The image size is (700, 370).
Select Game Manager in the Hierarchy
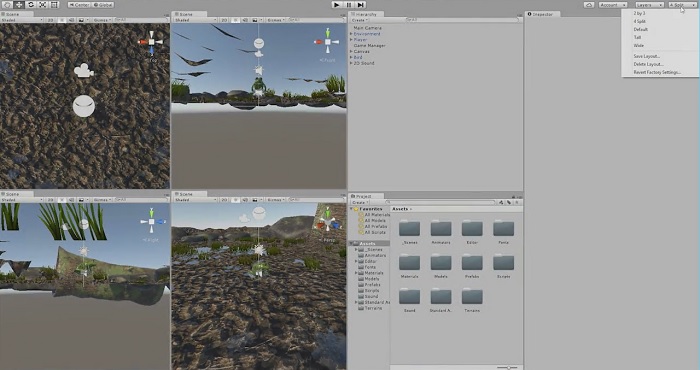pyautogui.click(x=370, y=46)
